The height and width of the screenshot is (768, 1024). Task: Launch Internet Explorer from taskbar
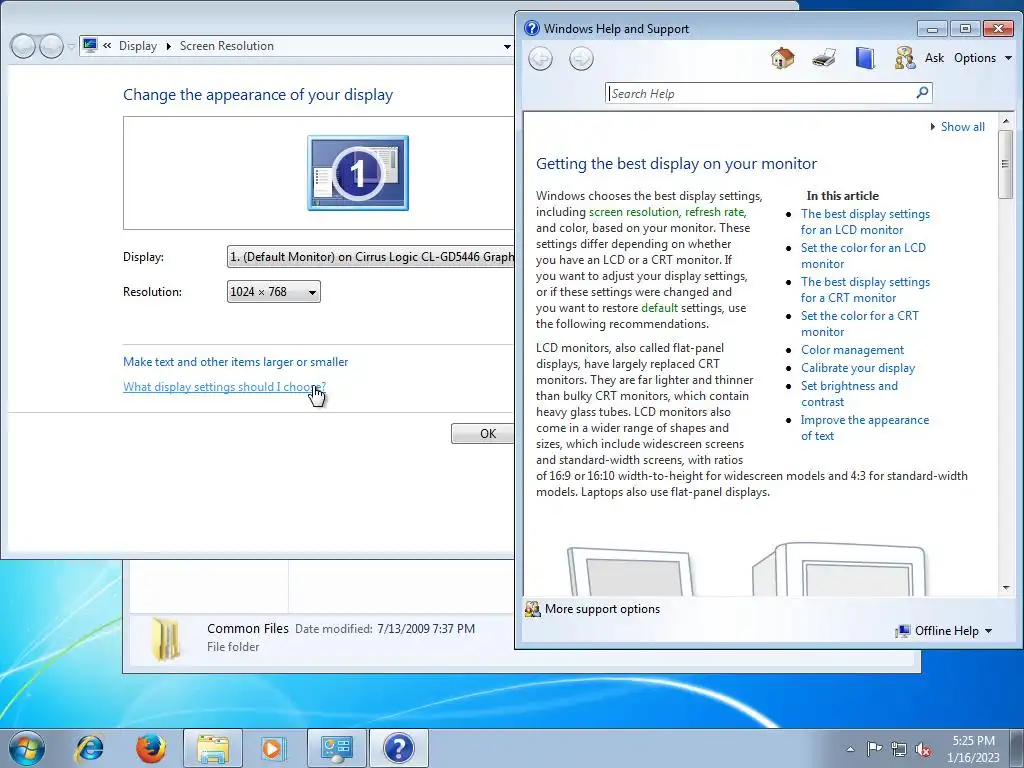pyautogui.click(x=89, y=748)
